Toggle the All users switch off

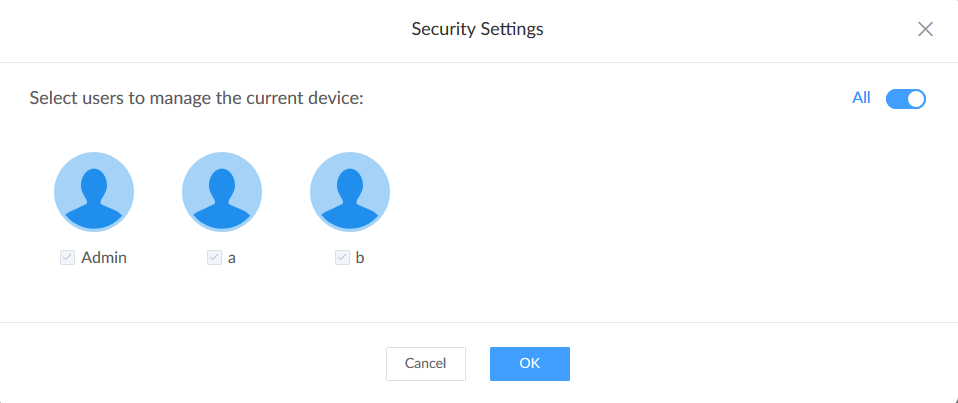(x=906, y=98)
